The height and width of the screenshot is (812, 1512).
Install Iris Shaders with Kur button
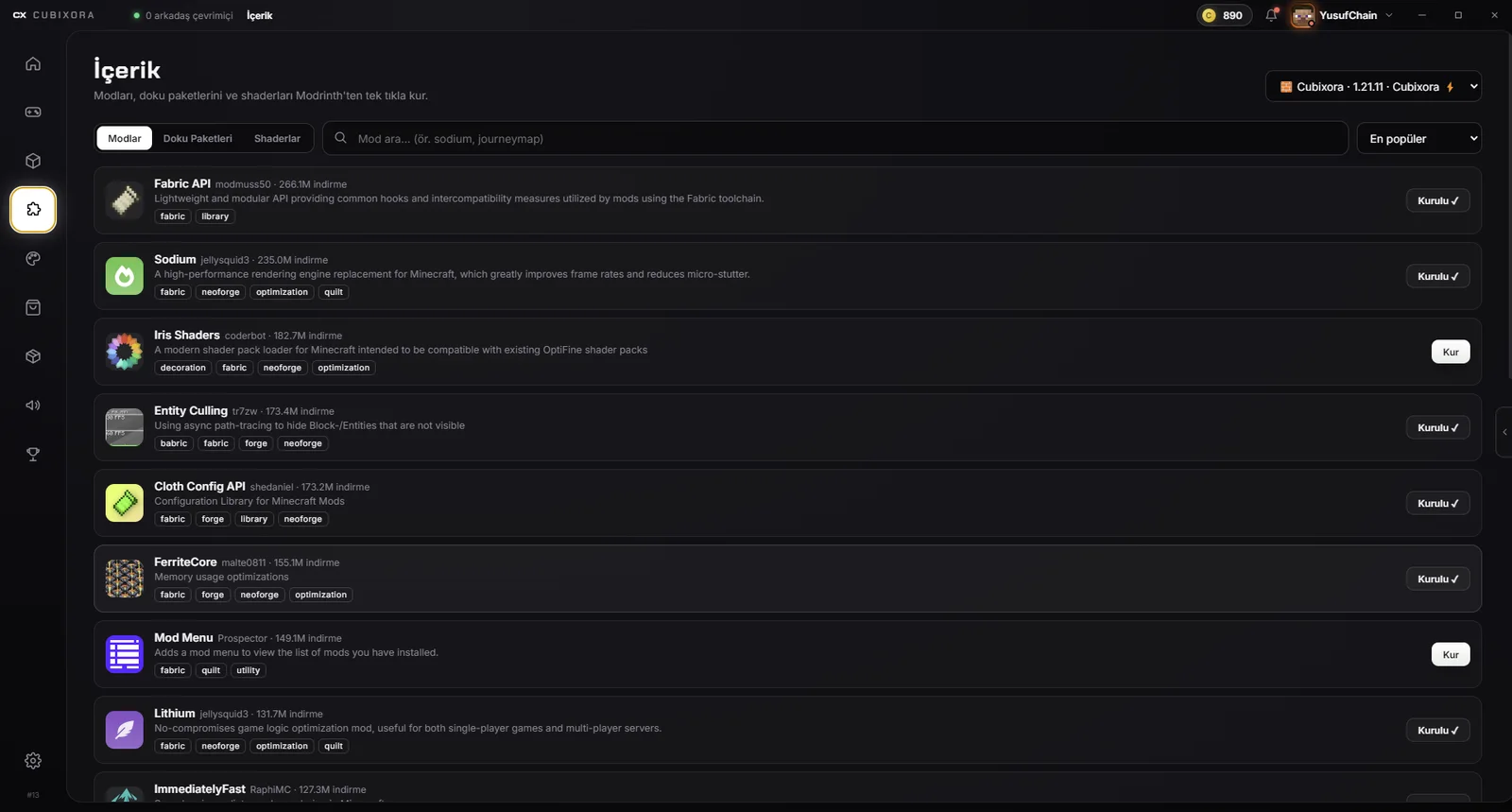tap(1451, 352)
